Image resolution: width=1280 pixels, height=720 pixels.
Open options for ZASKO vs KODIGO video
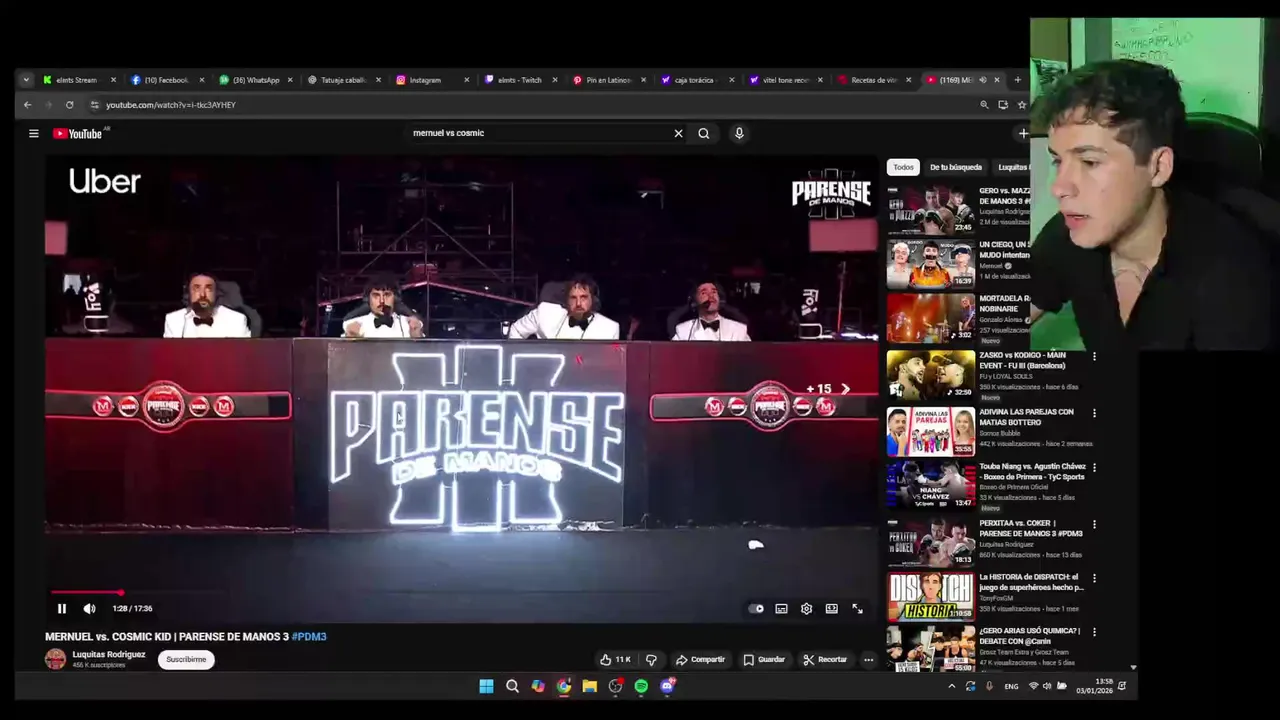[x=1094, y=357]
